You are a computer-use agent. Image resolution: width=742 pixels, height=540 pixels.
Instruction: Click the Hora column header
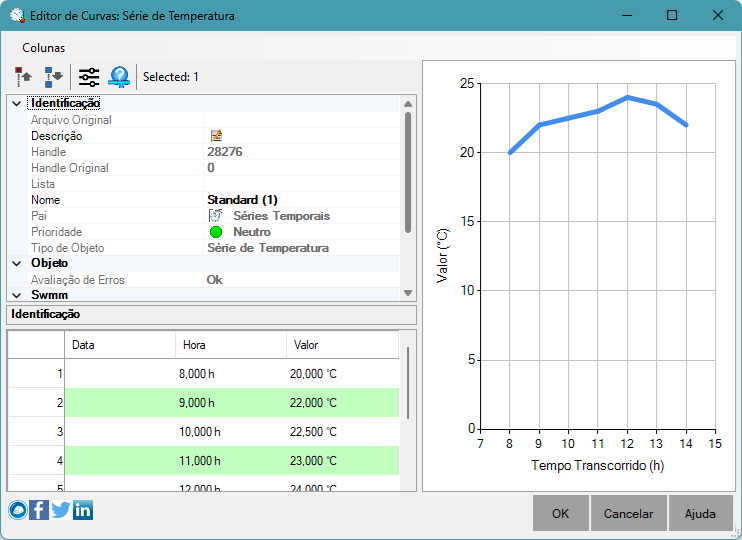click(x=231, y=345)
